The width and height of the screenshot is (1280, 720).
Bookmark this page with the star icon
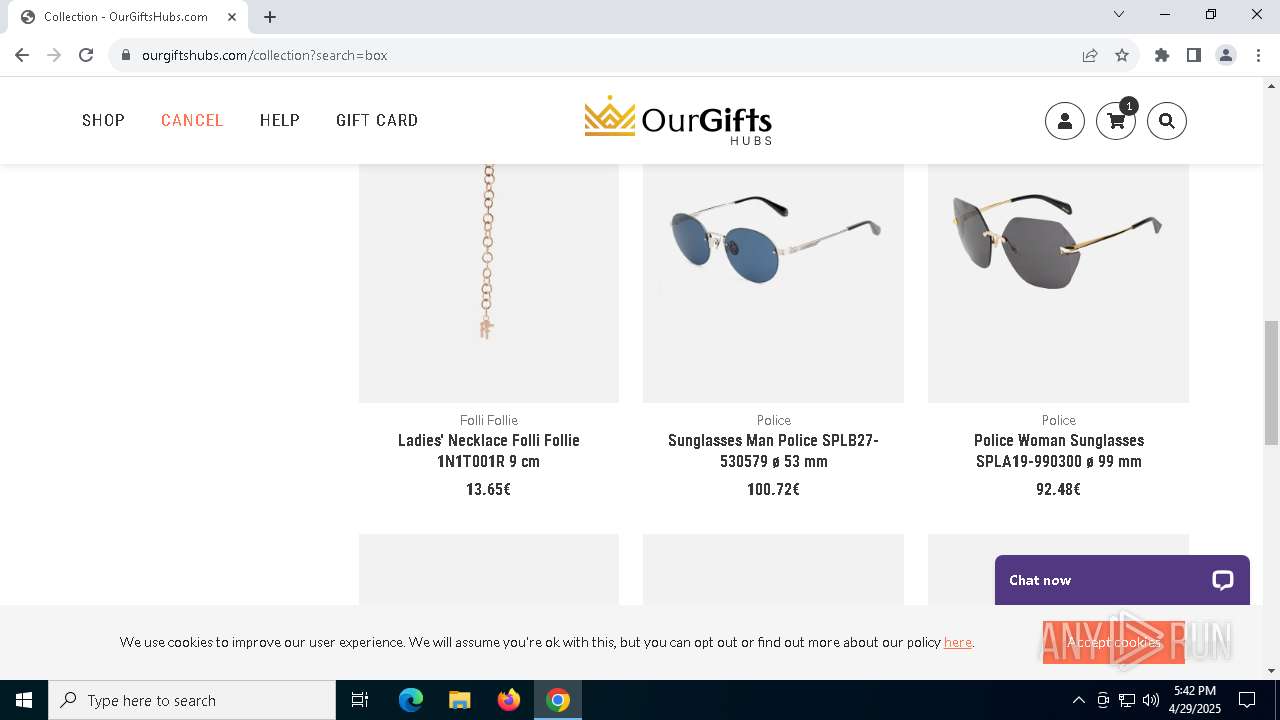(x=1122, y=55)
